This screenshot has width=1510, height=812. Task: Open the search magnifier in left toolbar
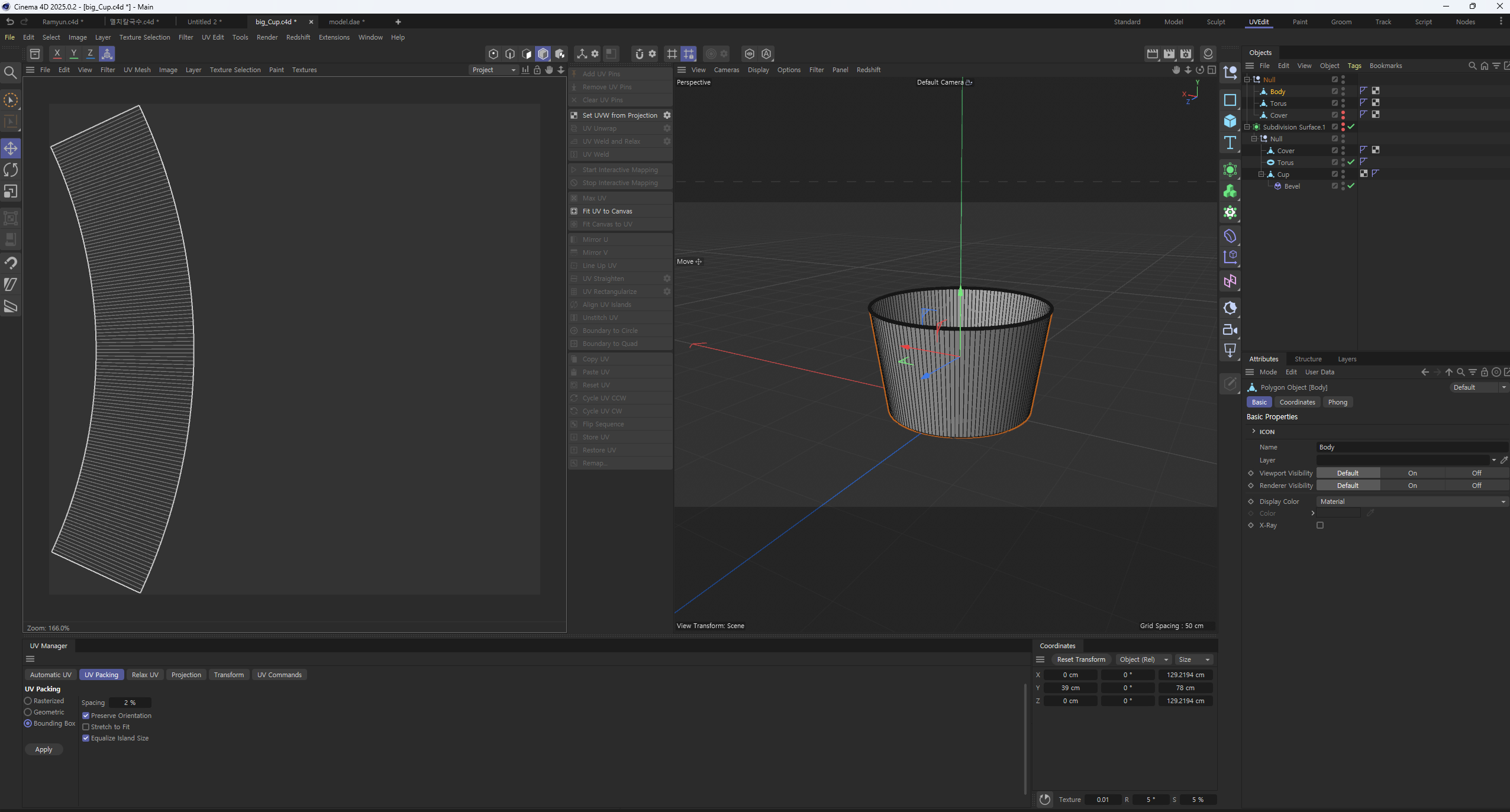[x=10, y=73]
